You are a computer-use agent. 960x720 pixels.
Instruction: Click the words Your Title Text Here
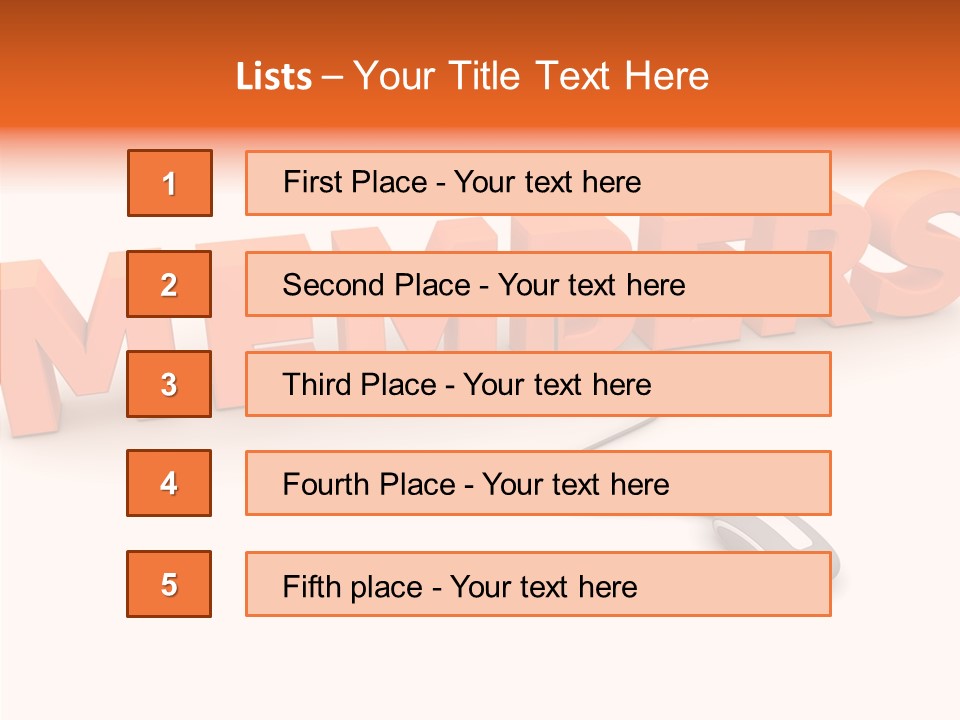point(531,76)
